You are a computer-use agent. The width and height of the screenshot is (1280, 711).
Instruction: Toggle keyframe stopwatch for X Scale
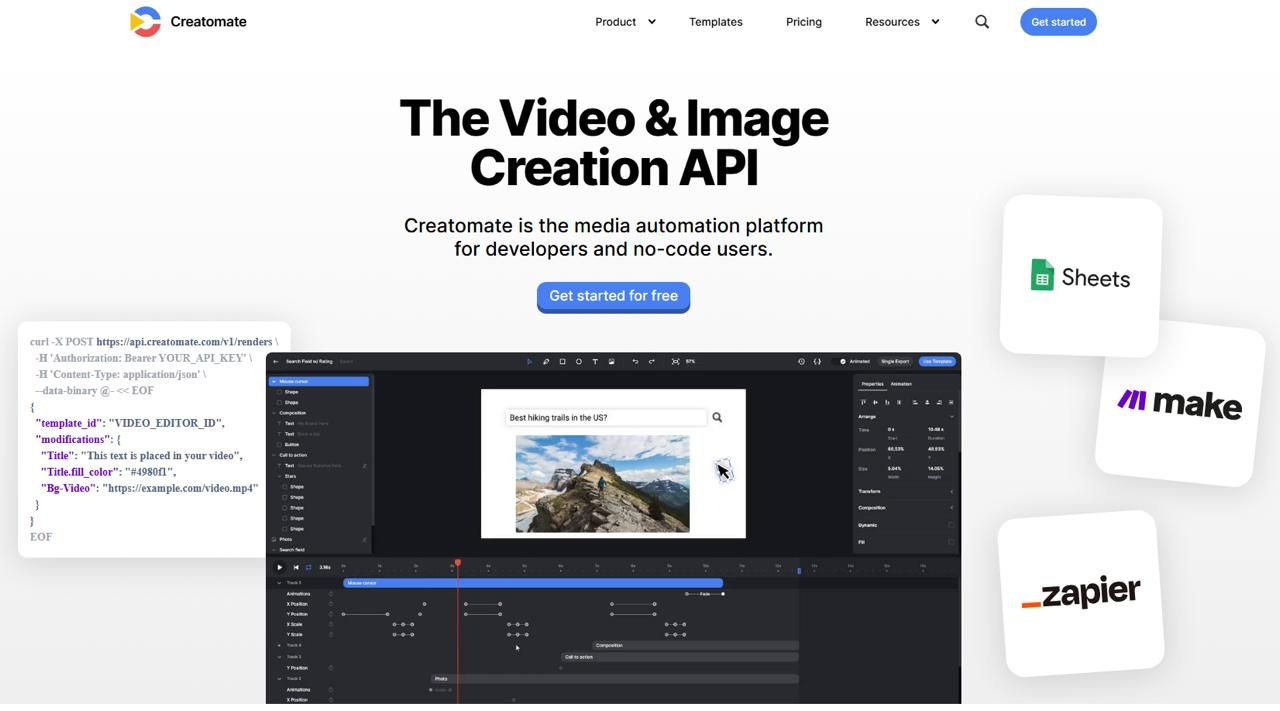(x=331, y=624)
